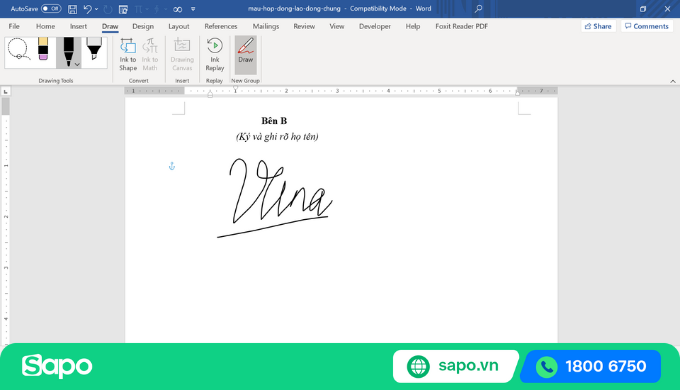The height and width of the screenshot is (390, 680).
Task: Save the document with the Save icon
Action: tap(72, 9)
